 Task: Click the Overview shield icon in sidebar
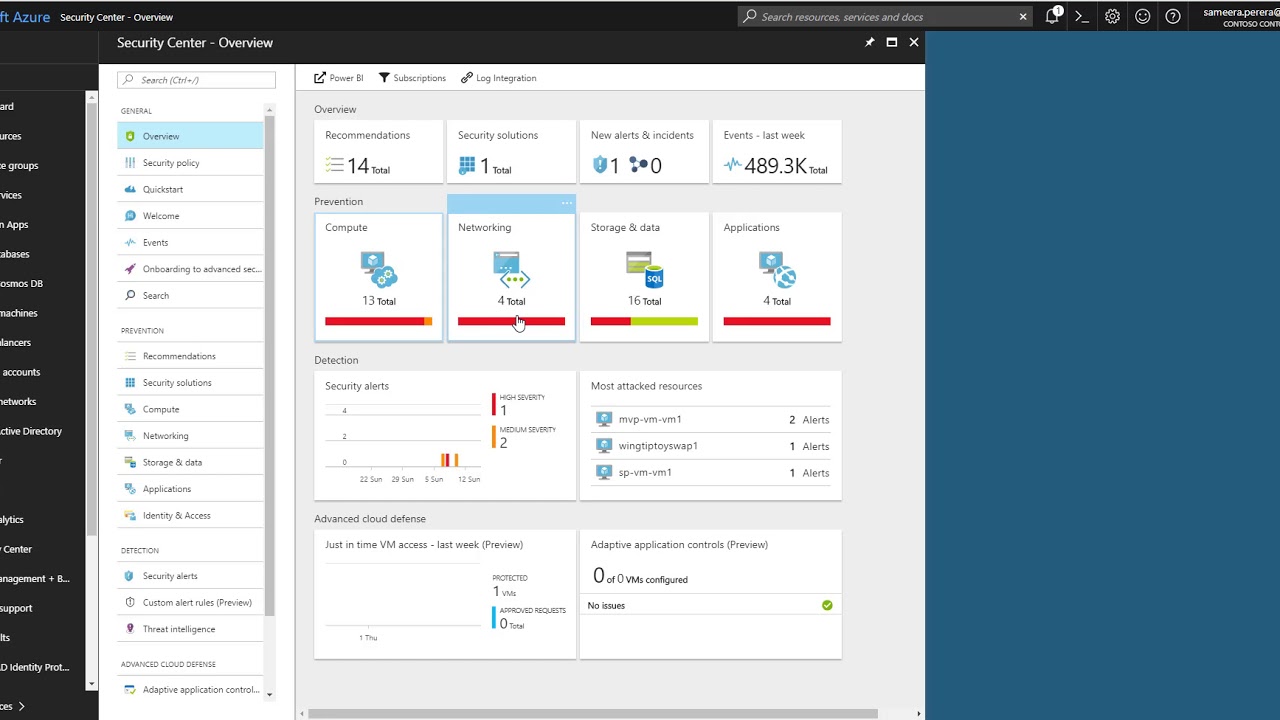pos(130,136)
